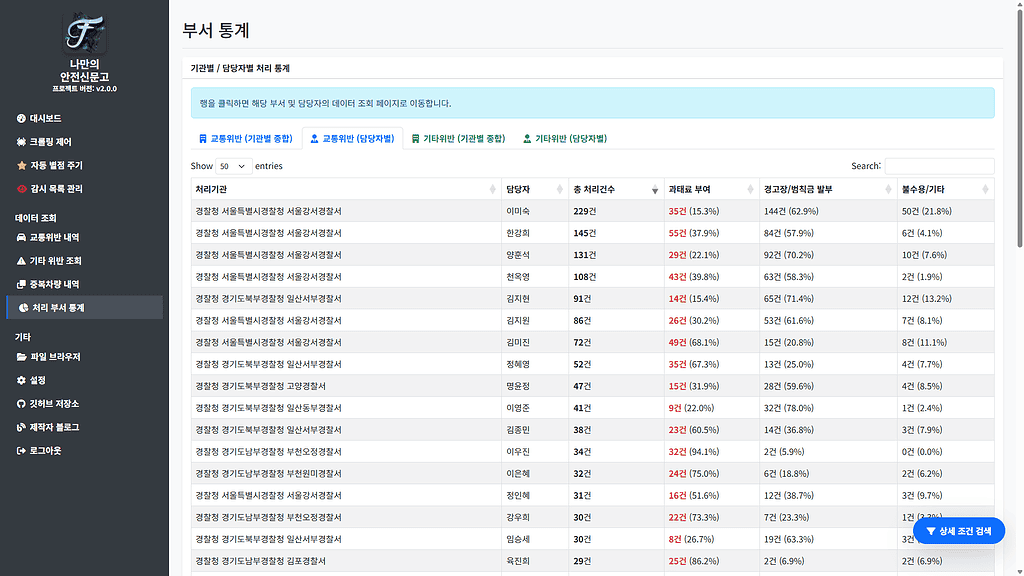1024x576 pixels.
Task: Switch to 교통위반 (기관별 종합) tab
Action: [x=245, y=139]
